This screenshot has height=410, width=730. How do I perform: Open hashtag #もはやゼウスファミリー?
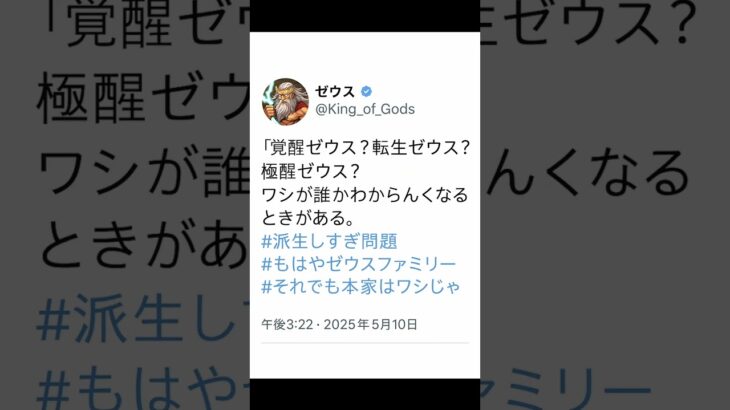[358, 264]
